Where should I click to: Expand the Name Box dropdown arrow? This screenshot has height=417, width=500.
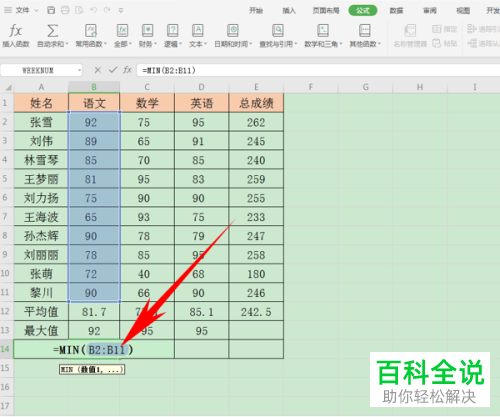(x=79, y=70)
